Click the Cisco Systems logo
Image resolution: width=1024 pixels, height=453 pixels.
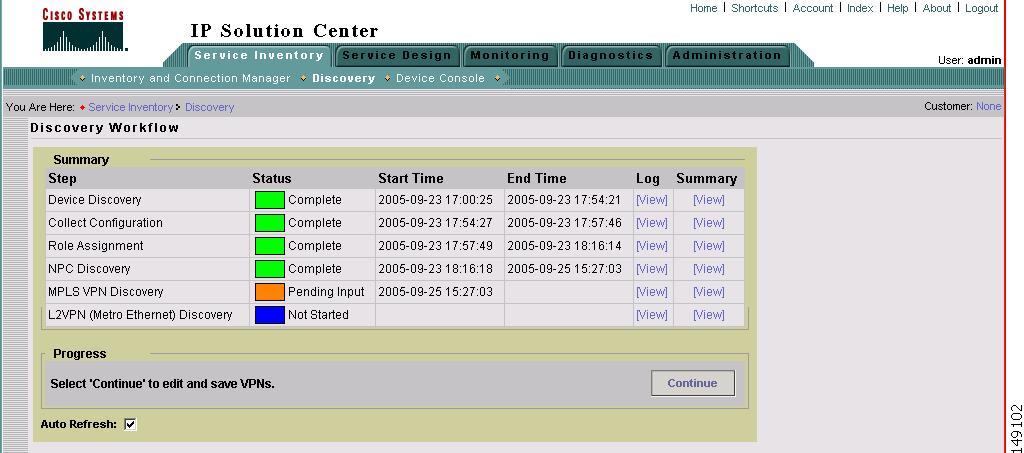coord(84,30)
